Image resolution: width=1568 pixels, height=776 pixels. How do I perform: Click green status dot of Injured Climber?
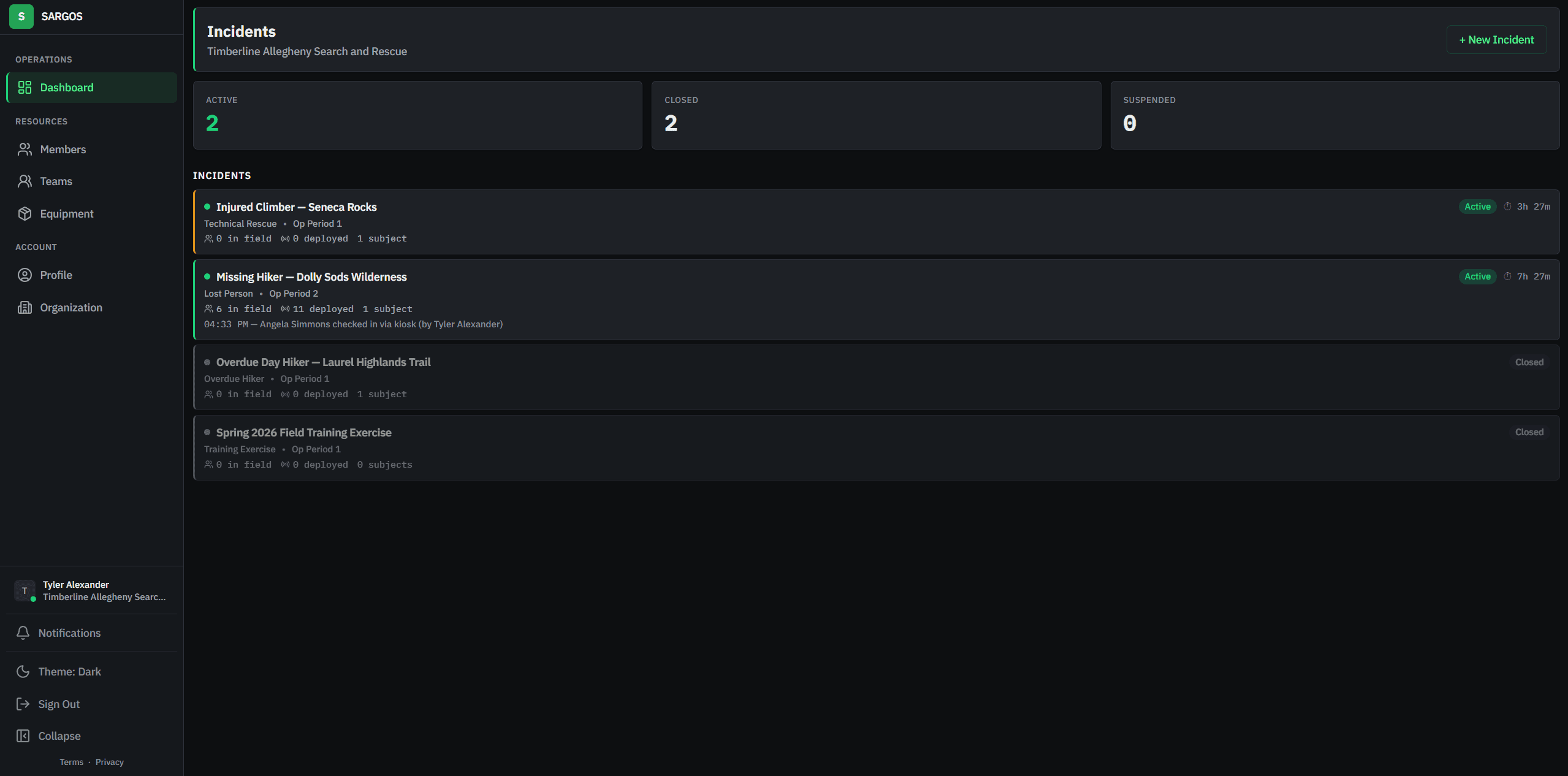[207, 207]
